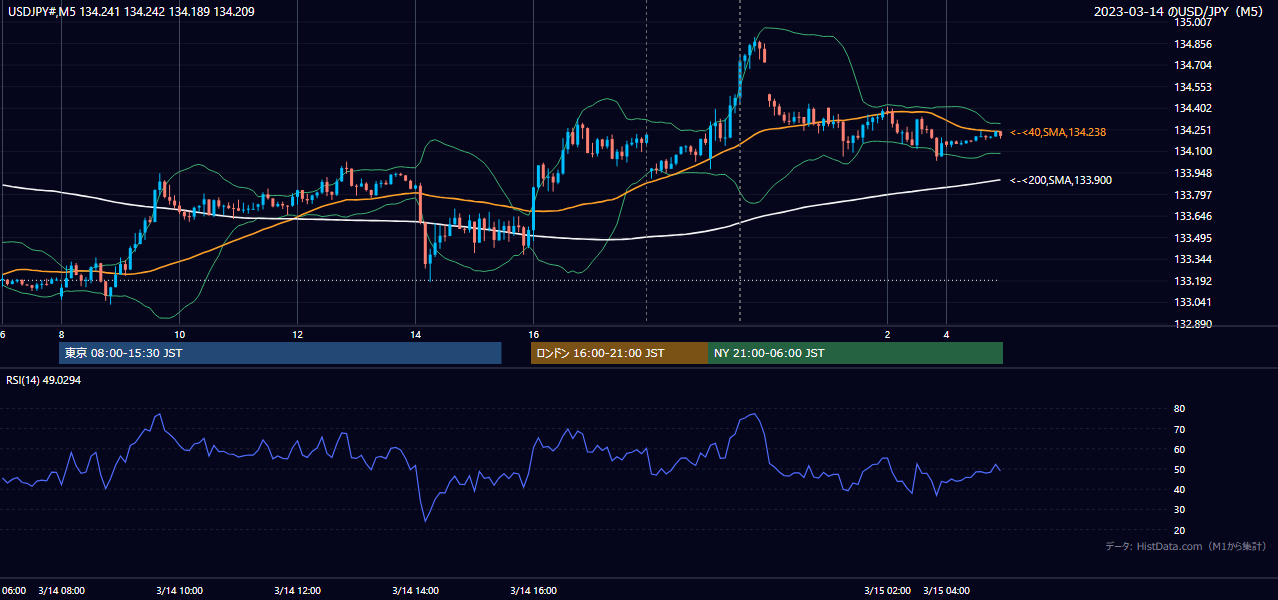Click hour label 12 under the price chart

298,334
